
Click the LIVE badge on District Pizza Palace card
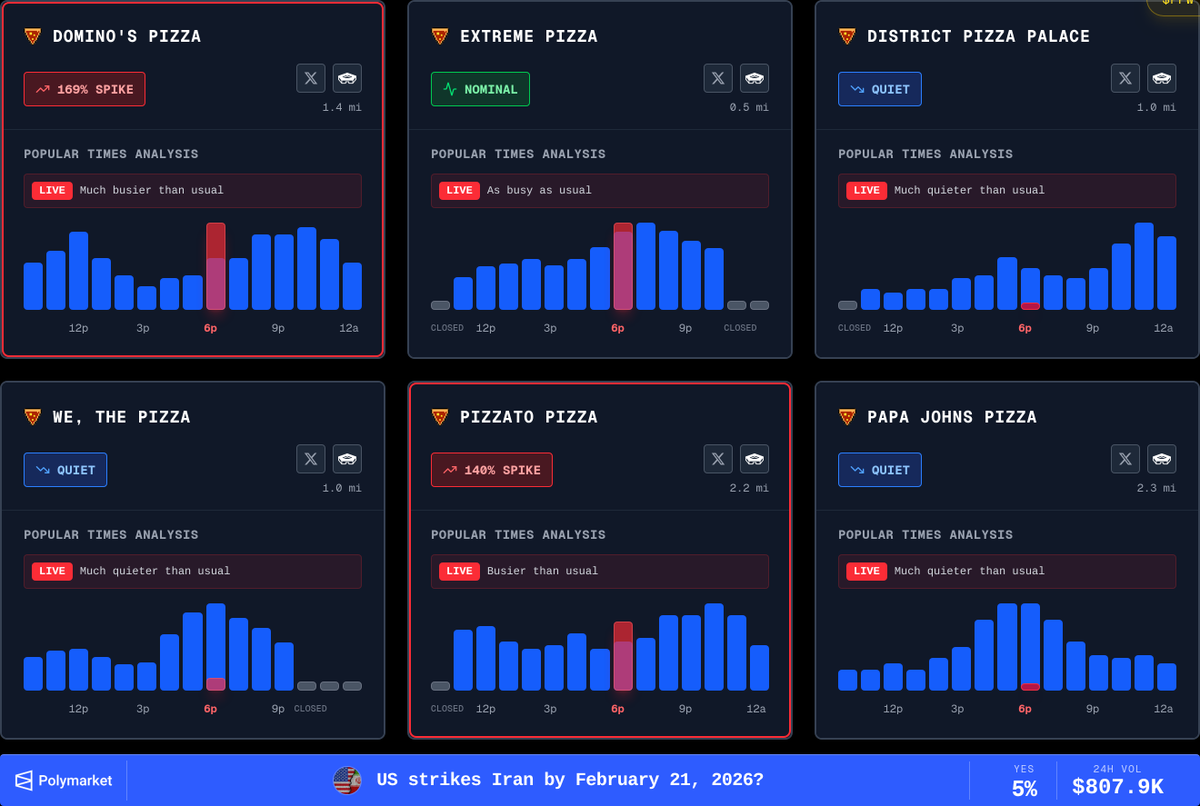tap(866, 190)
